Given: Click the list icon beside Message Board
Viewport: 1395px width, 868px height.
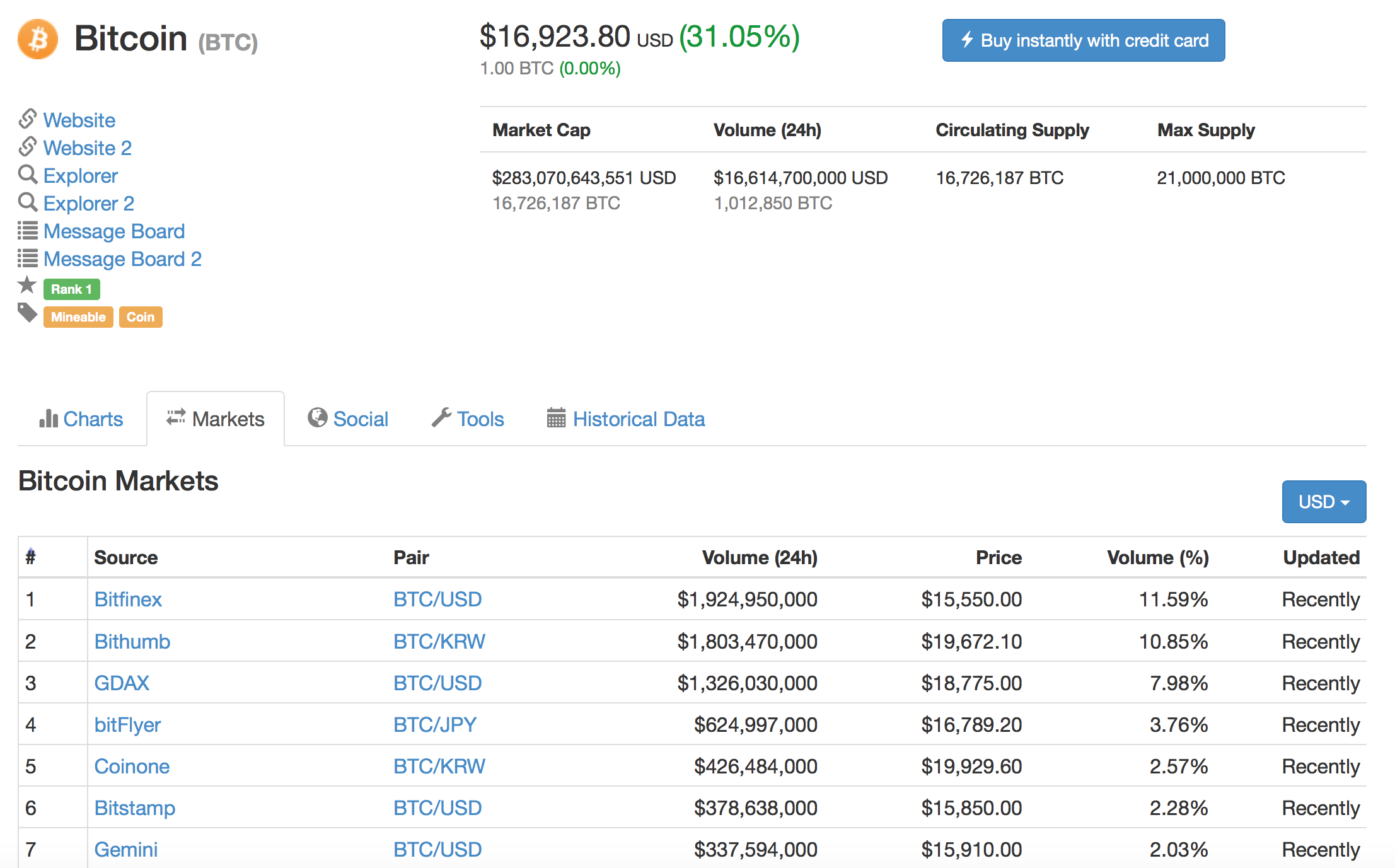Looking at the screenshot, I should click(27, 231).
